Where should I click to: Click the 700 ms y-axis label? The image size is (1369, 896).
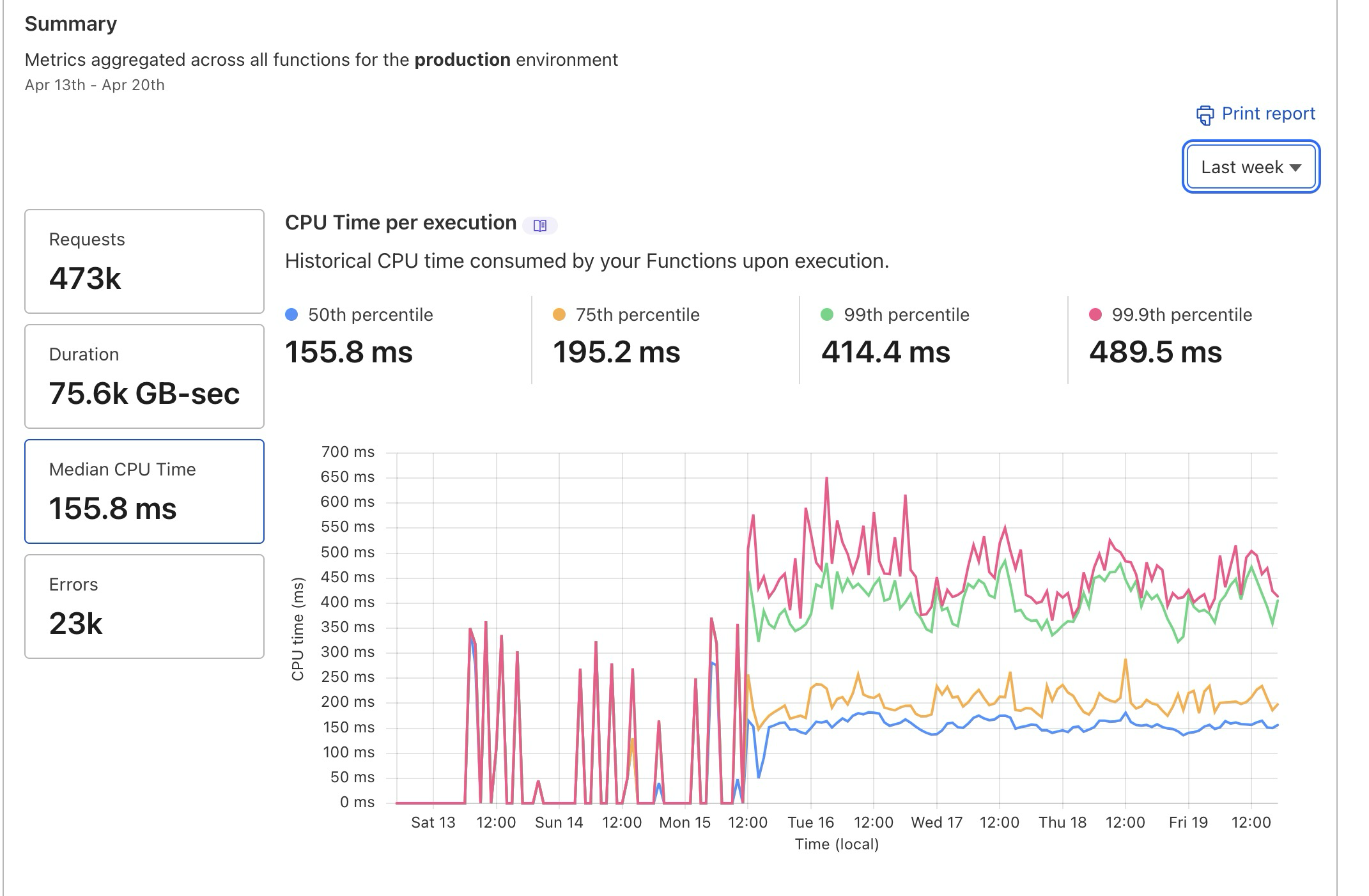(x=348, y=452)
